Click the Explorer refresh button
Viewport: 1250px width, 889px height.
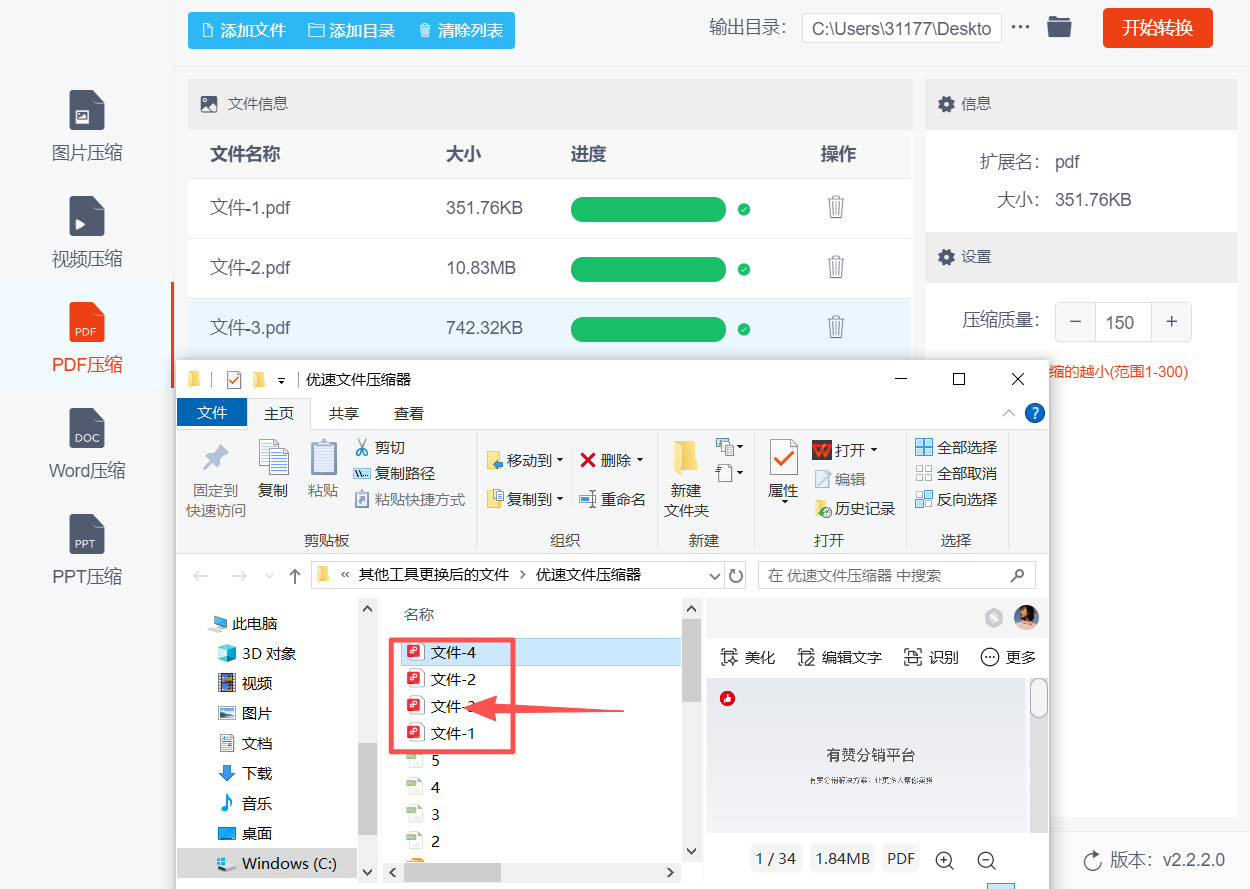coord(736,576)
